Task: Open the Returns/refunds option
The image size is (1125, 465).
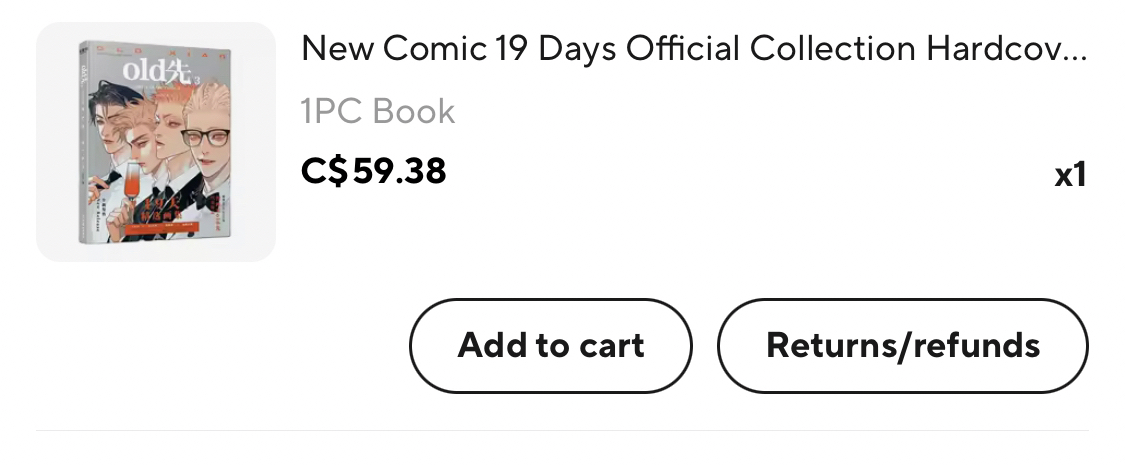Action: pyautogui.click(x=902, y=346)
